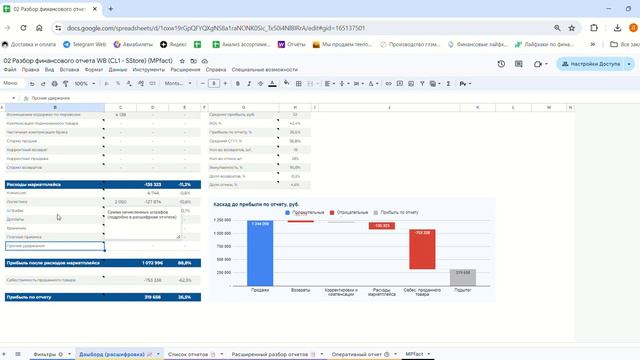Open the cell fill color bucket icon
Viewport: 640px width, 360px height.
[287, 84]
